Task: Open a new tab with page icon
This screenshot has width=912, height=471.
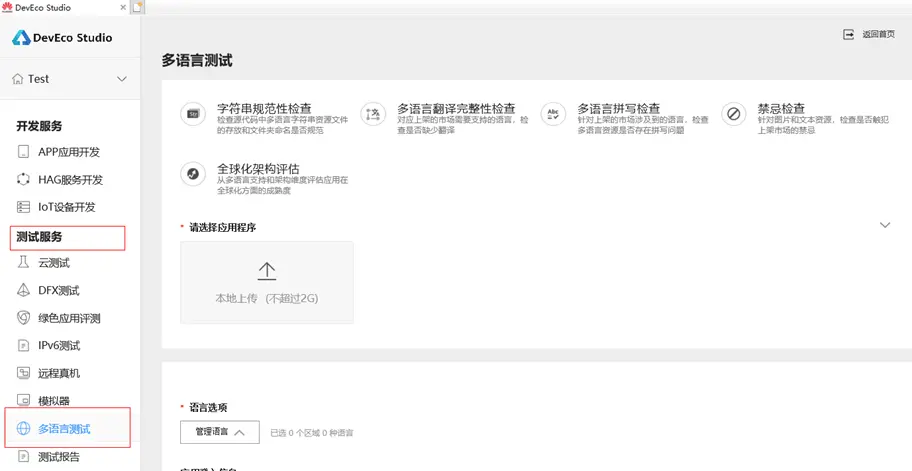Action: coord(137,8)
